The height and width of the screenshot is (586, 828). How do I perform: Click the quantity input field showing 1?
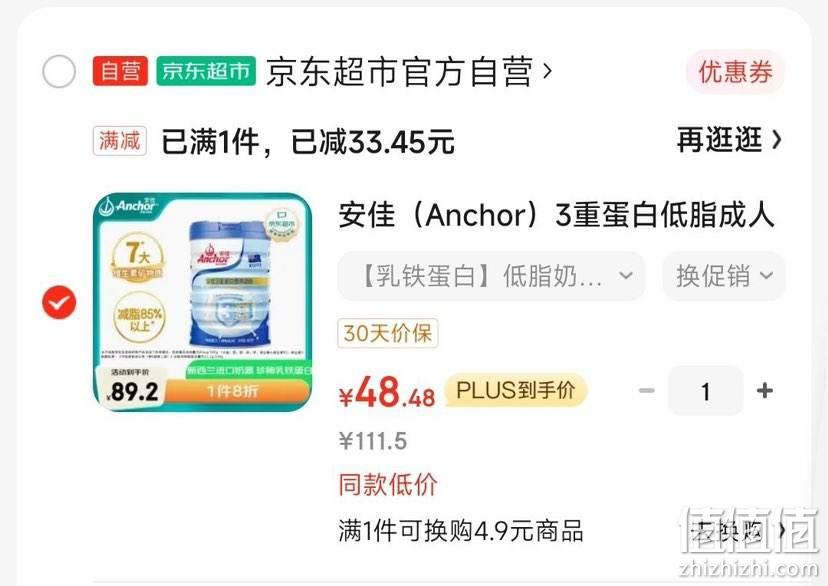705,391
